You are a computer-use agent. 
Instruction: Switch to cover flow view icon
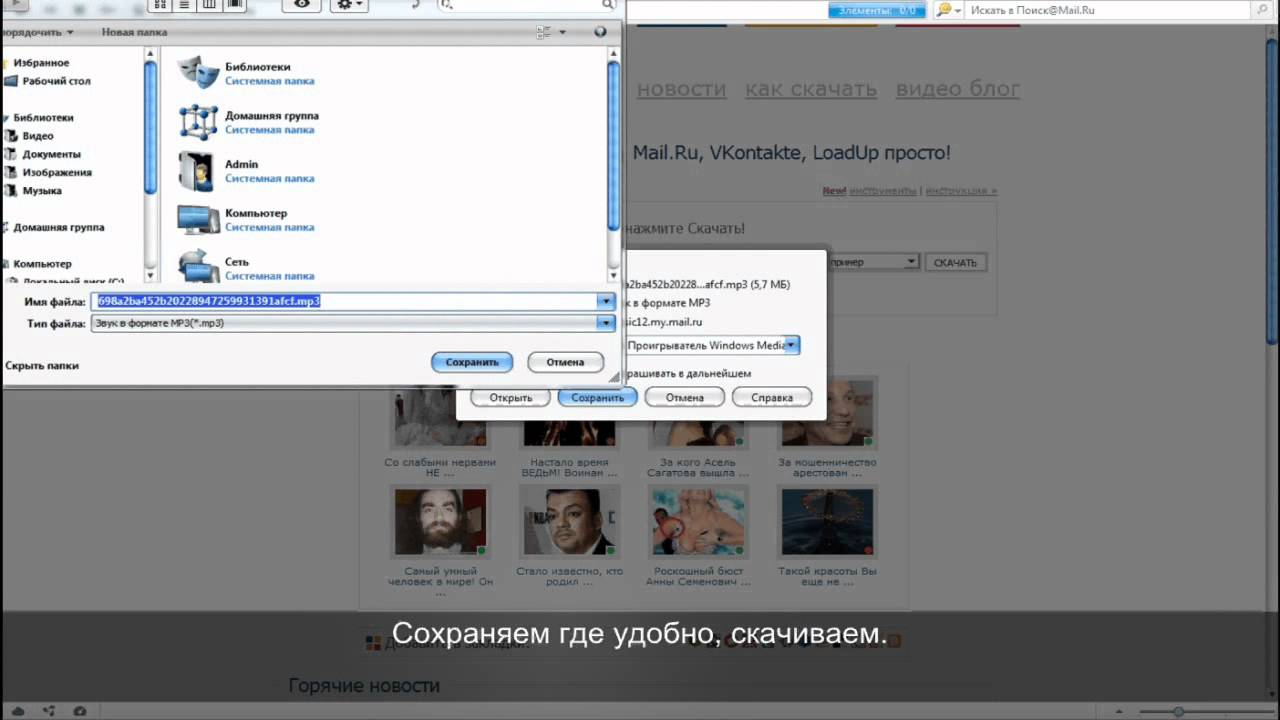(234, 5)
